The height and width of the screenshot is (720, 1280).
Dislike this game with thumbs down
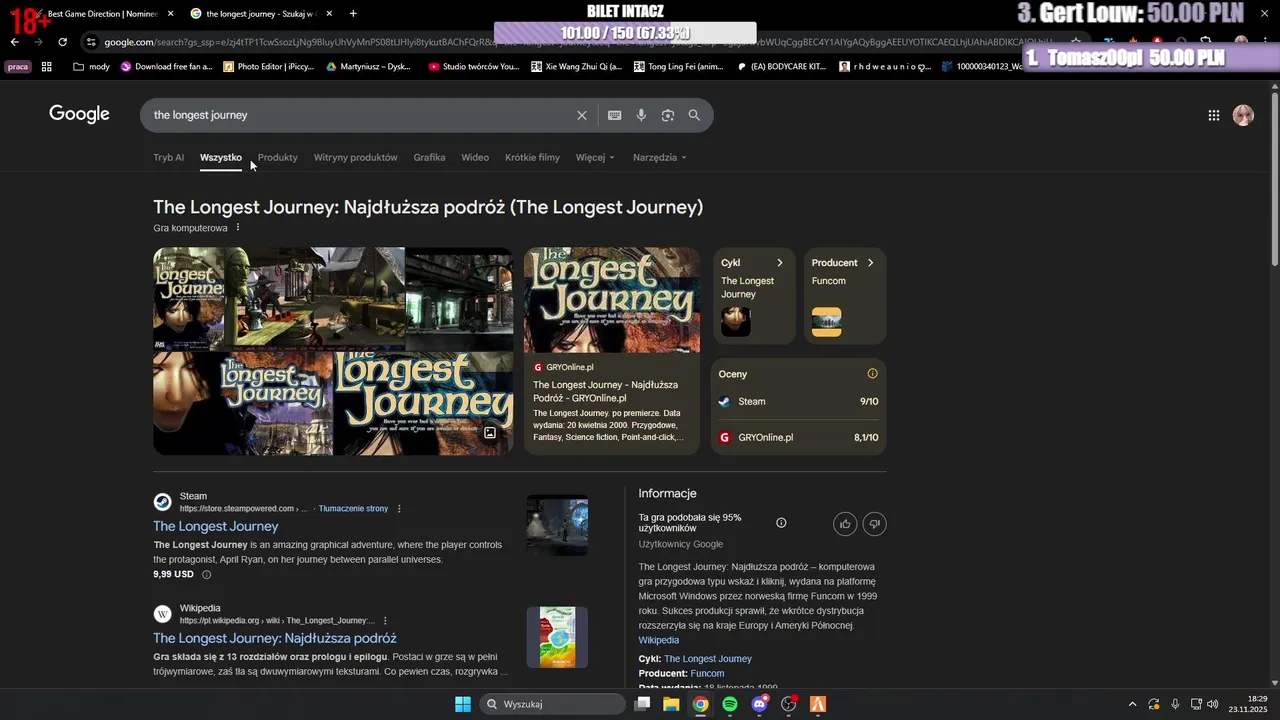pyautogui.click(x=875, y=523)
